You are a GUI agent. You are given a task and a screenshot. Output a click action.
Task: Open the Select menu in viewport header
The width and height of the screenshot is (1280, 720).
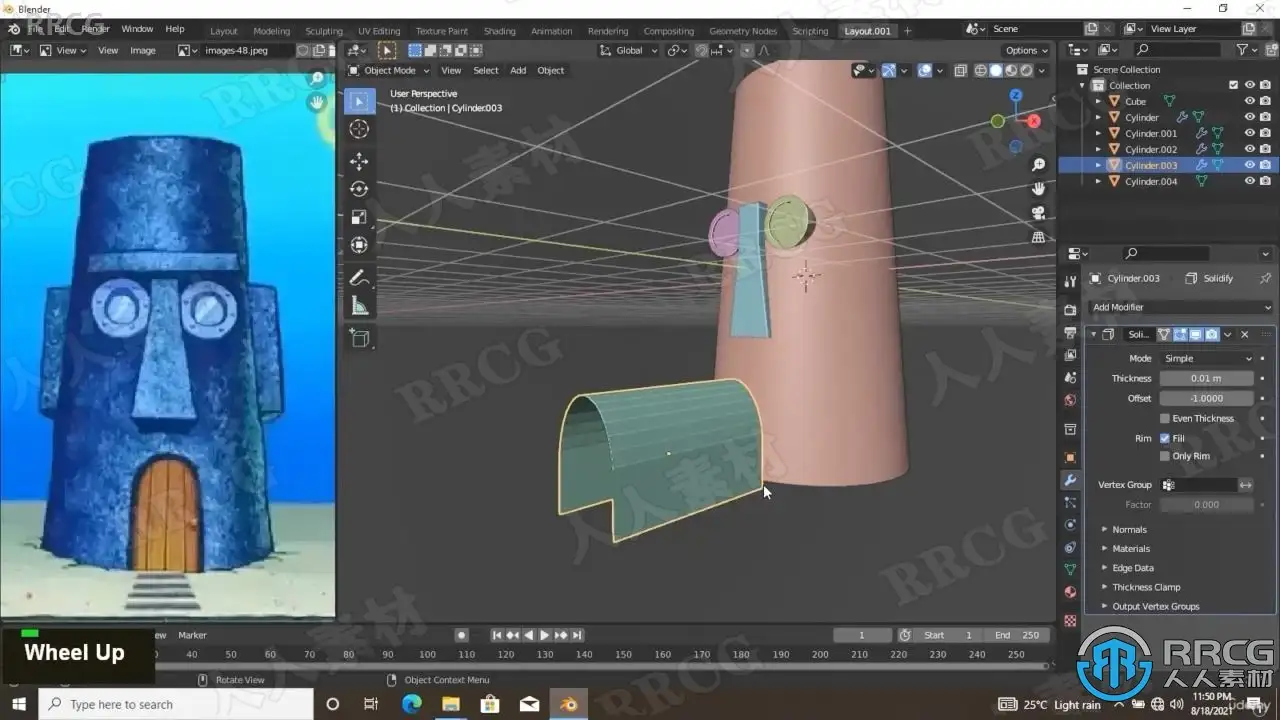pos(486,70)
